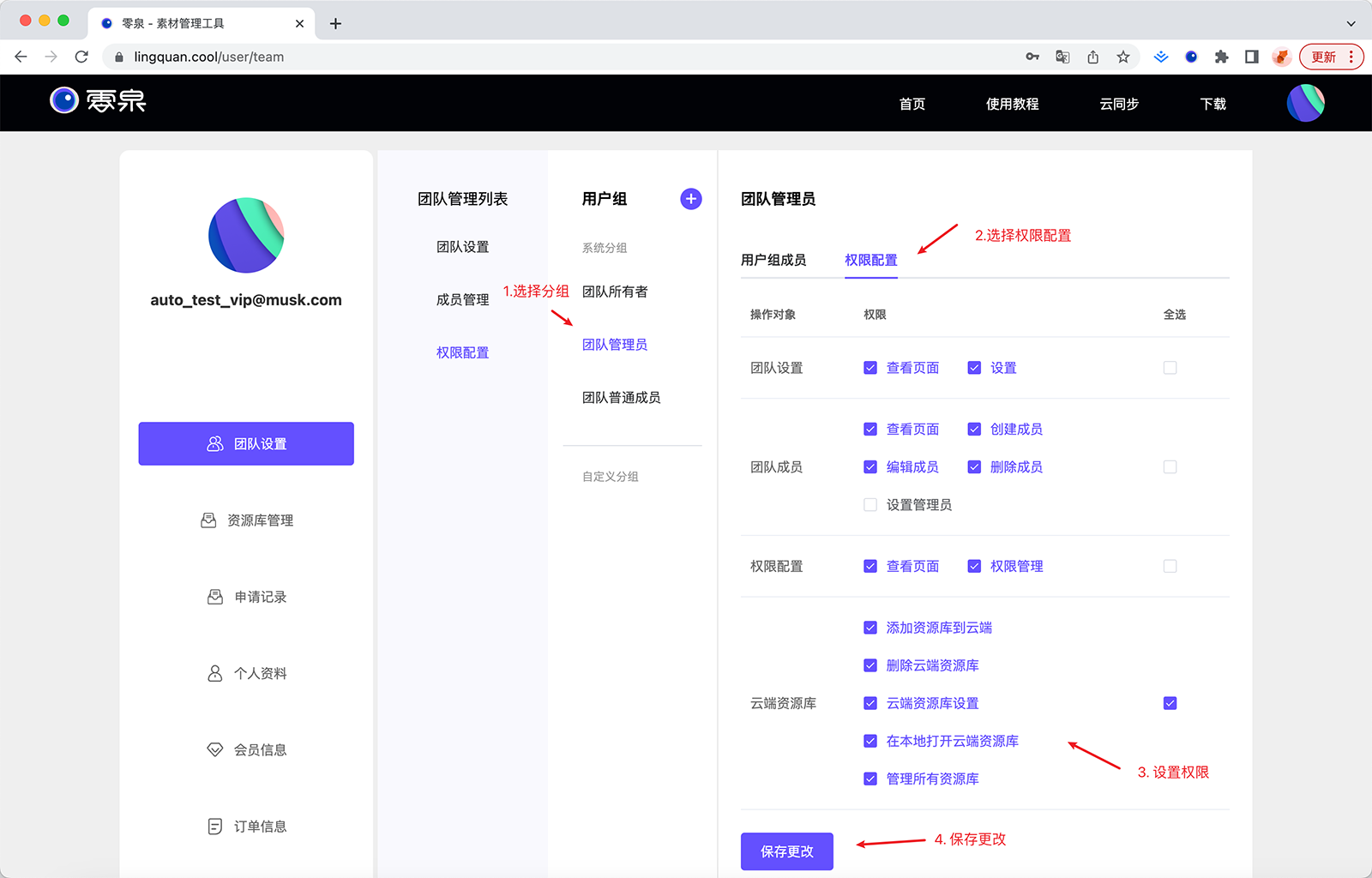The height and width of the screenshot is (878, 1372).
Task: Open the user avatar in top navigation
Action: pyautogui.click(x=1305, y=103)
